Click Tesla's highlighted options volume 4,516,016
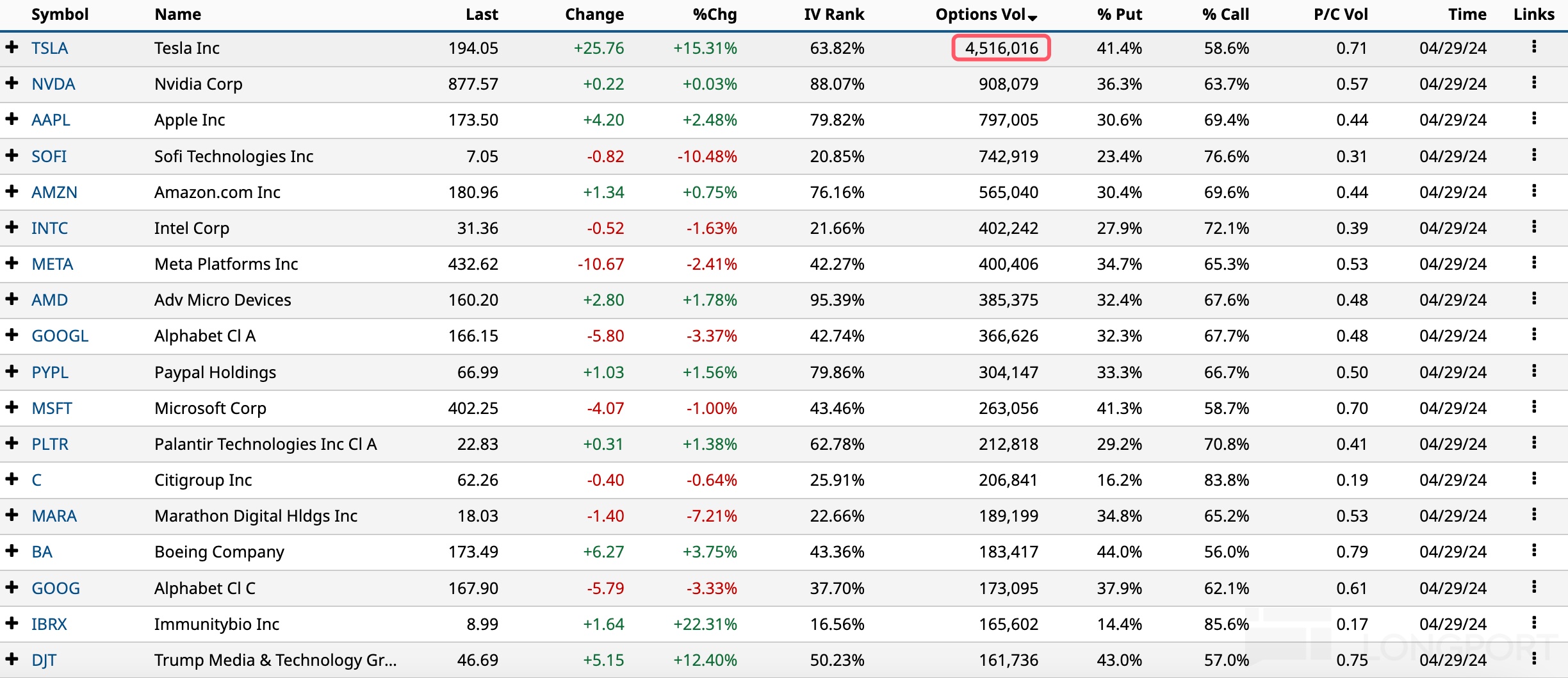Viewport: 1568px width, 678px height. point(1001,48)
